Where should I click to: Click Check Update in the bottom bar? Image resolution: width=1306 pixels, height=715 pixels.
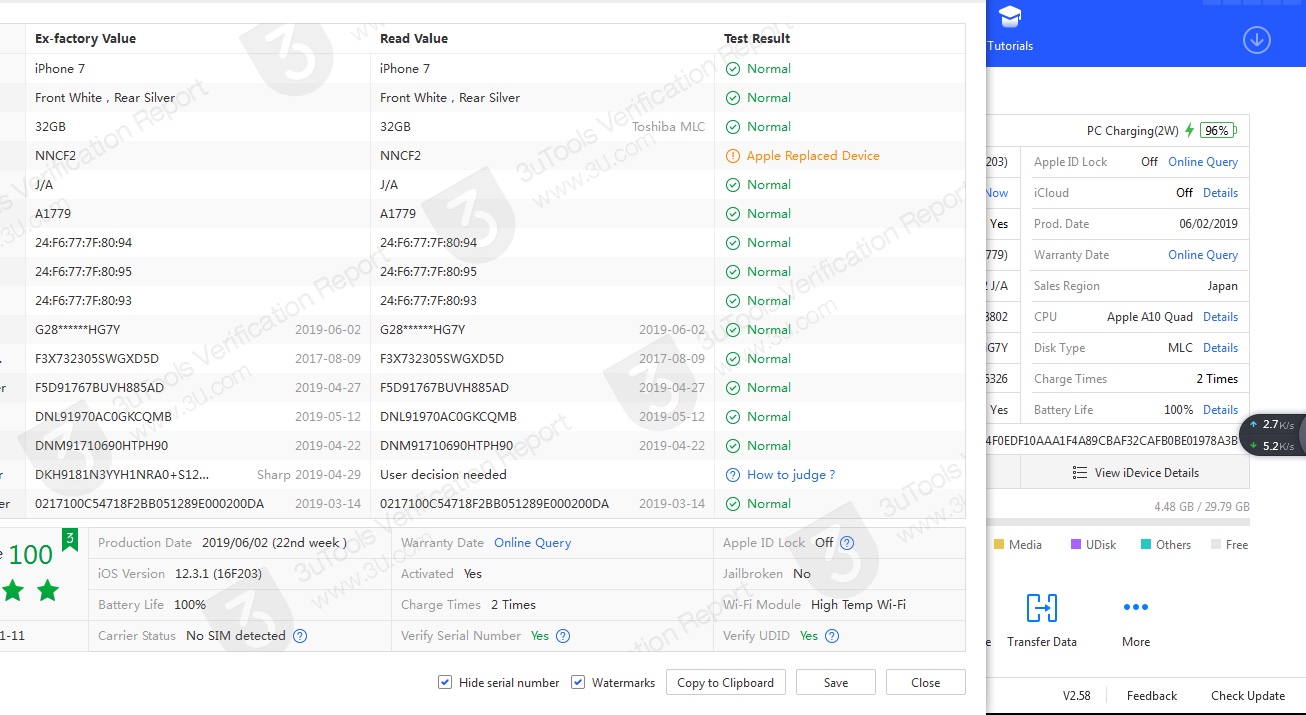1248,696
